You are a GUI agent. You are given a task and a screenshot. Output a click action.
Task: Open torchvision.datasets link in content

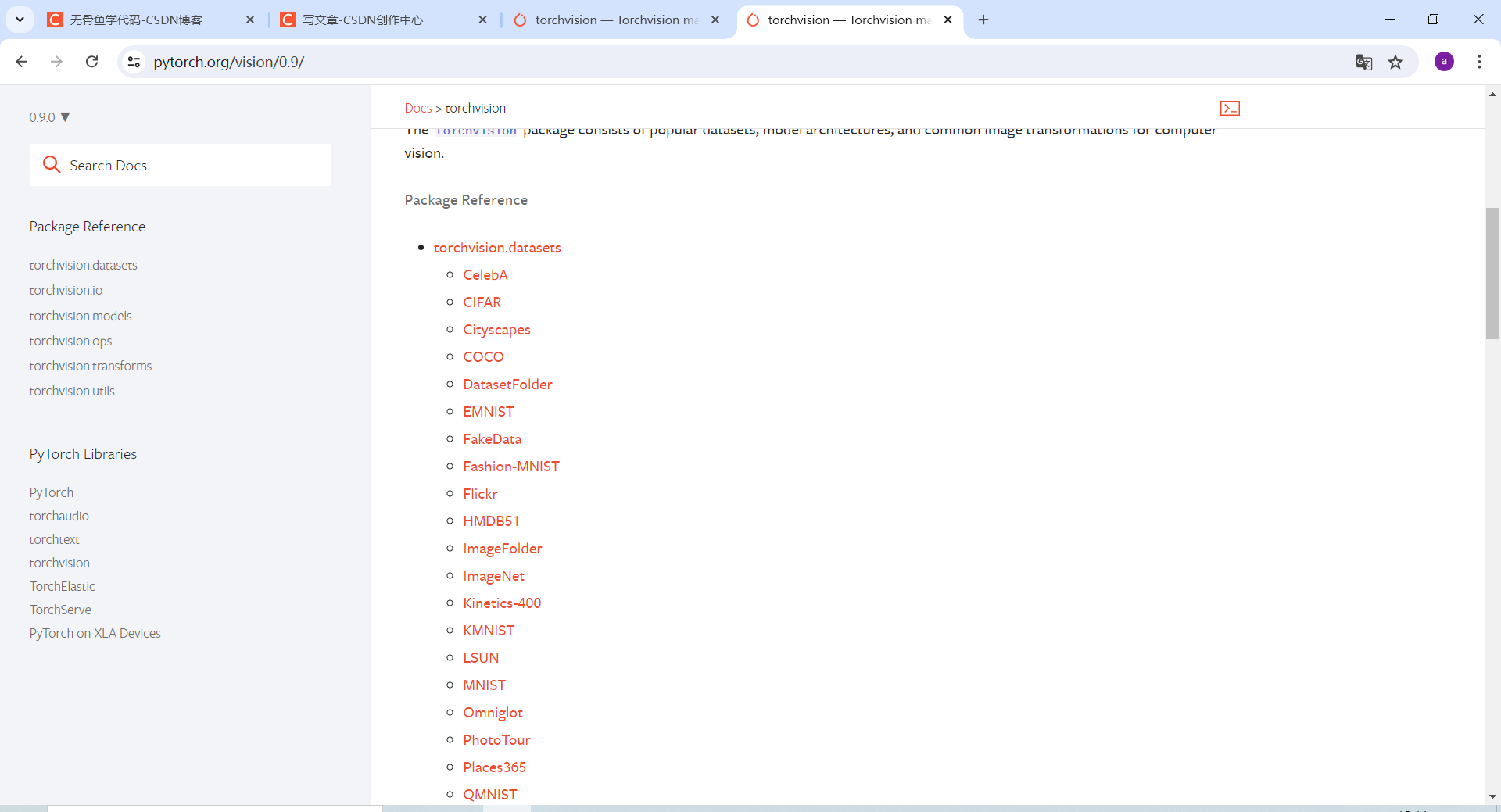pyautogui.click(x=497, y=248)
